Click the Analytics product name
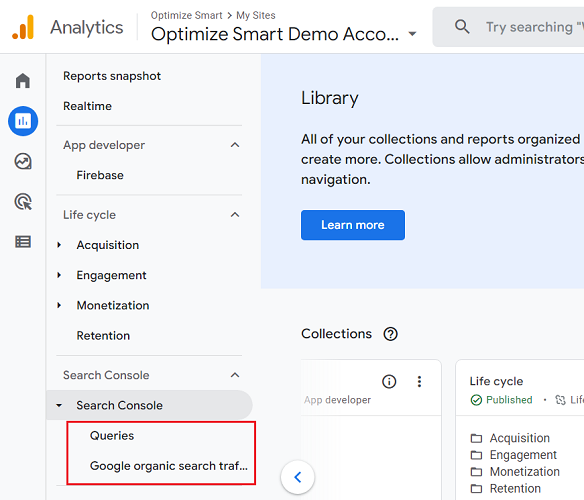Viewport: 584px width, 500px height. pyautogui.click(x=87, y=27)
